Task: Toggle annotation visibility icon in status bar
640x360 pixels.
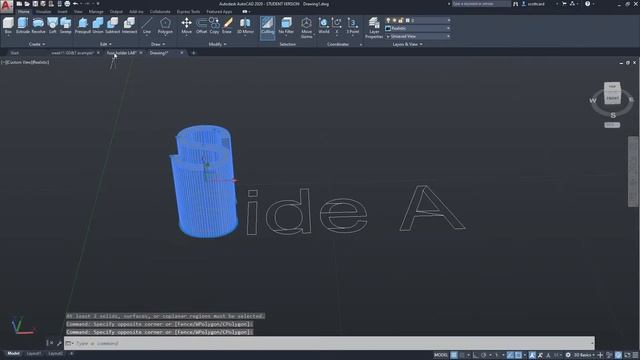Action: (x=532, y=355)
